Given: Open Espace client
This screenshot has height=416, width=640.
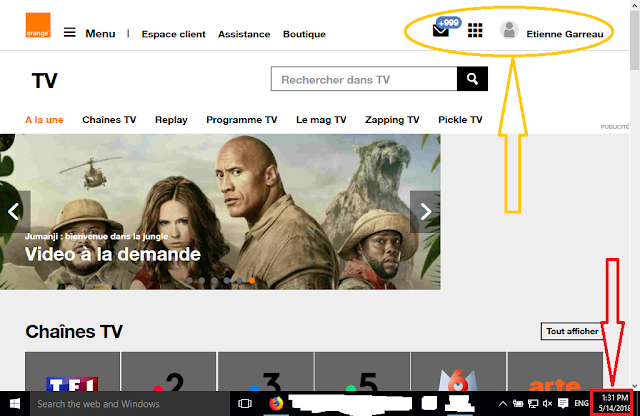Looking at the screenshot, I should pyautogui.click(x=173, y=34).
